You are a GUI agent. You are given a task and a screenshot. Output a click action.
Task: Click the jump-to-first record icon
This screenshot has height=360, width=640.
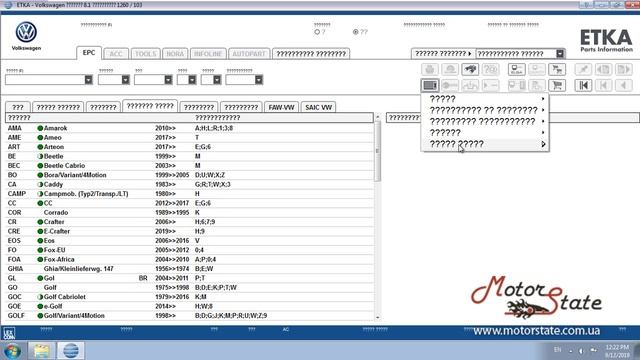click(583, 85)
